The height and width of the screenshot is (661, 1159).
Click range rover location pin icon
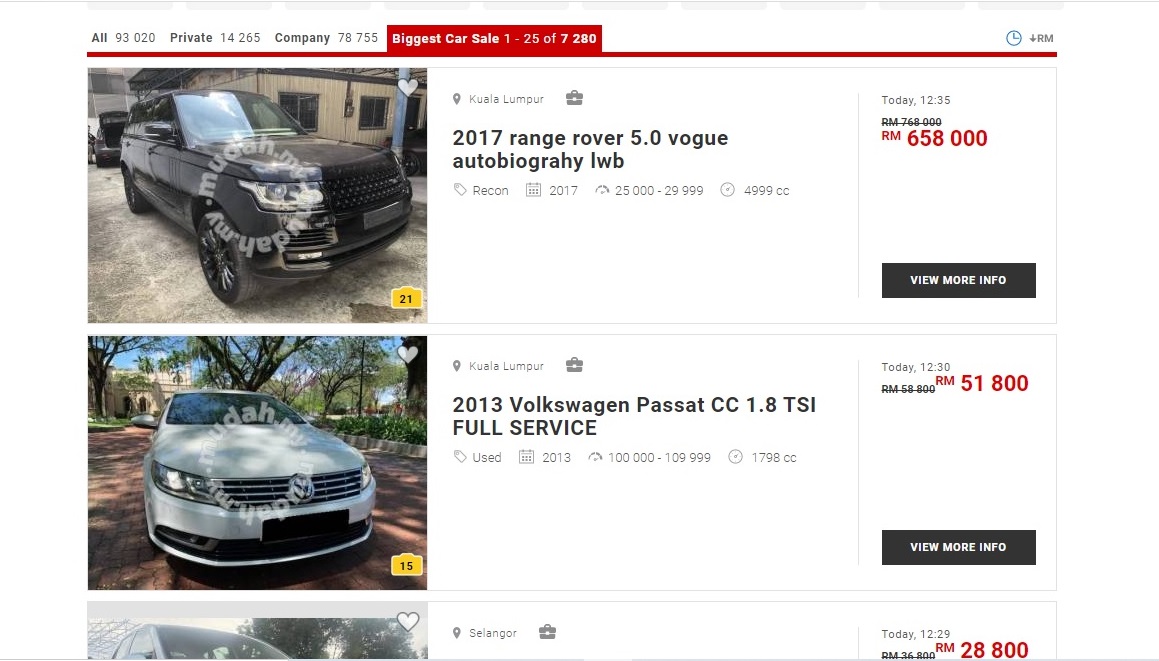click(457, 99)
